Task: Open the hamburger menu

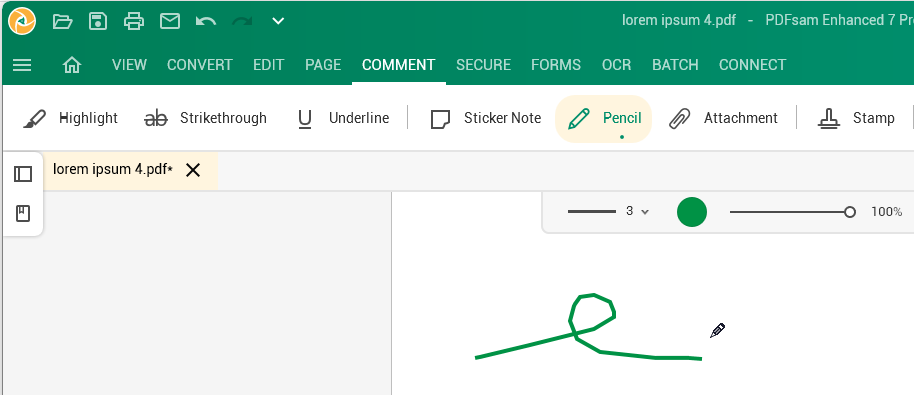Action: pyautogui.click(x=22, y=65)
